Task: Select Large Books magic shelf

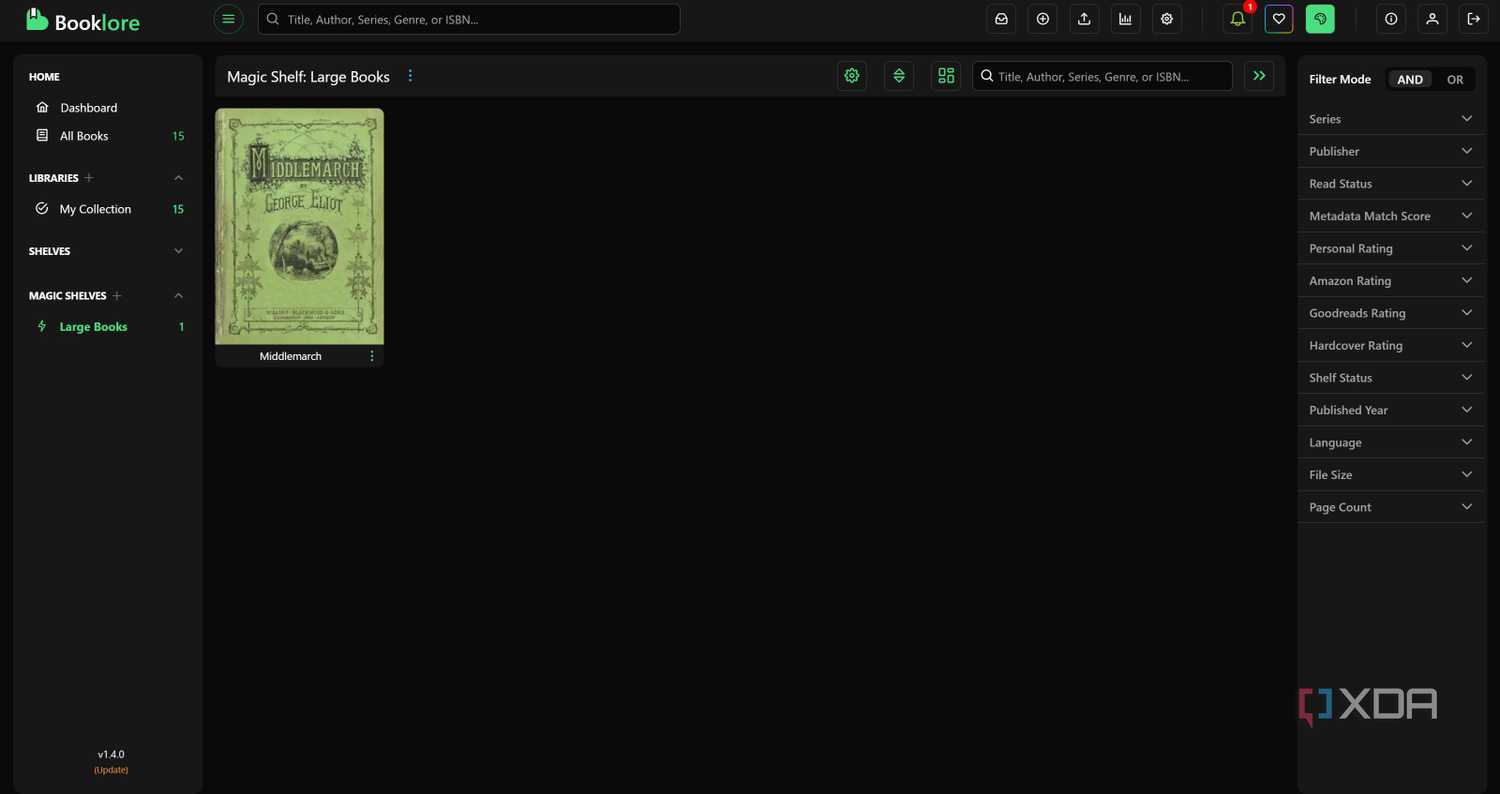Action: tap(108, 327)
